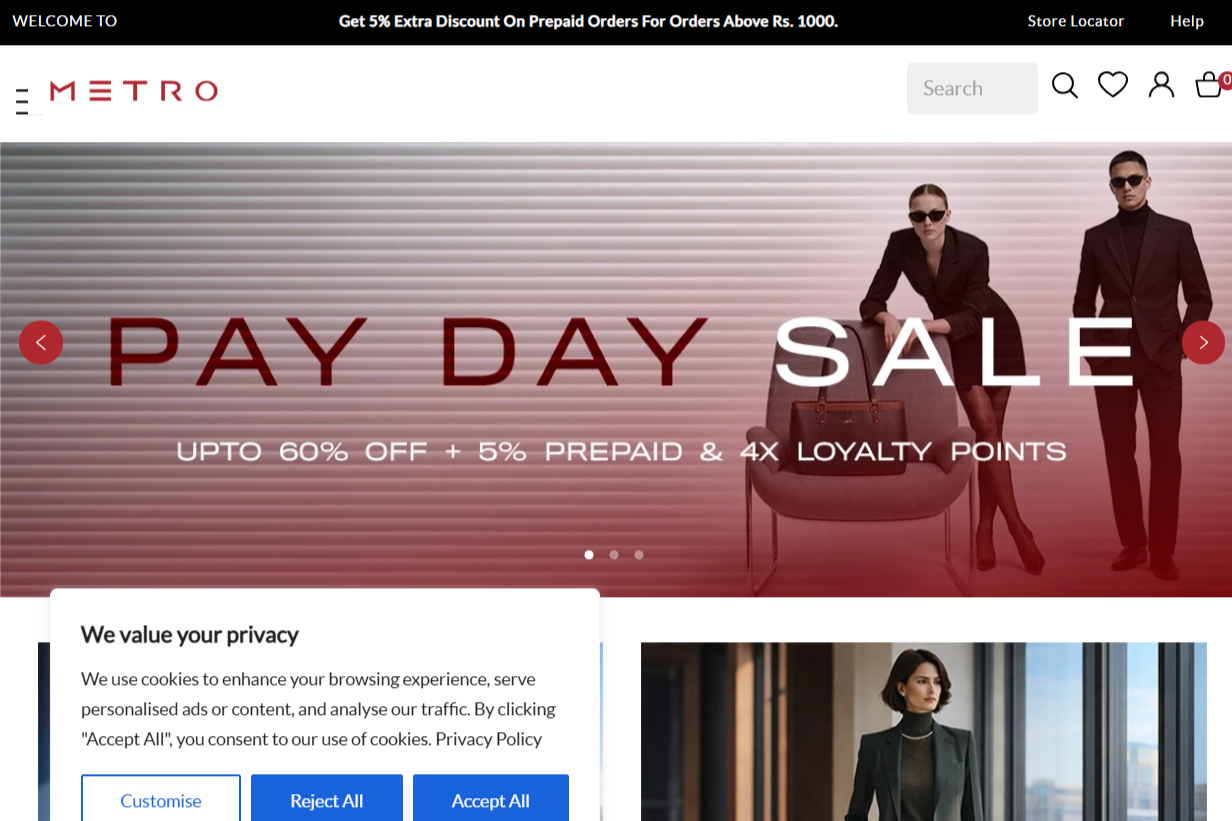The image size is (1232, 821).
Task: Select the second carousel dot
Action: coord(614,554)
